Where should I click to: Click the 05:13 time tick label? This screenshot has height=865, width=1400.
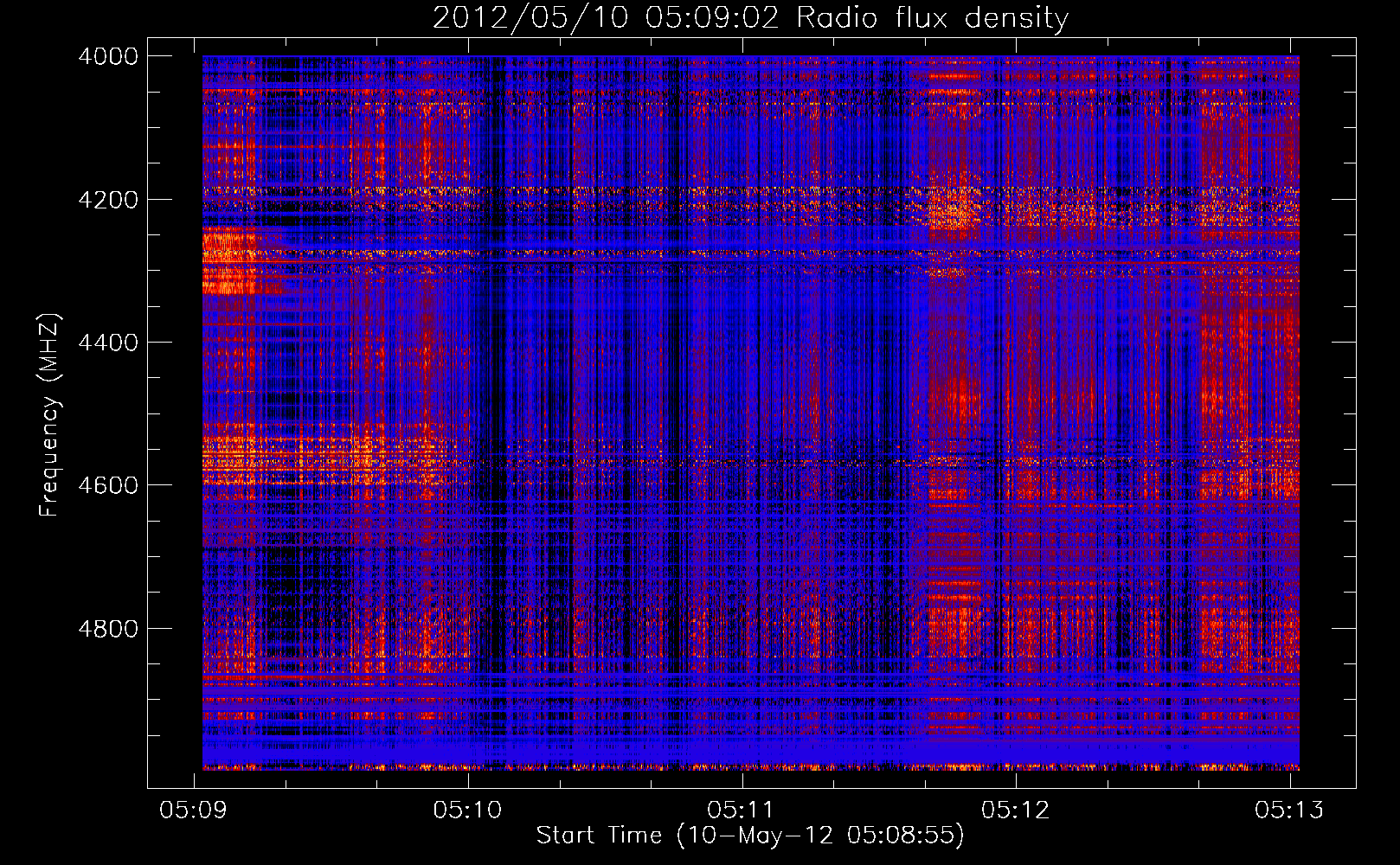(x=1289, y=810)
